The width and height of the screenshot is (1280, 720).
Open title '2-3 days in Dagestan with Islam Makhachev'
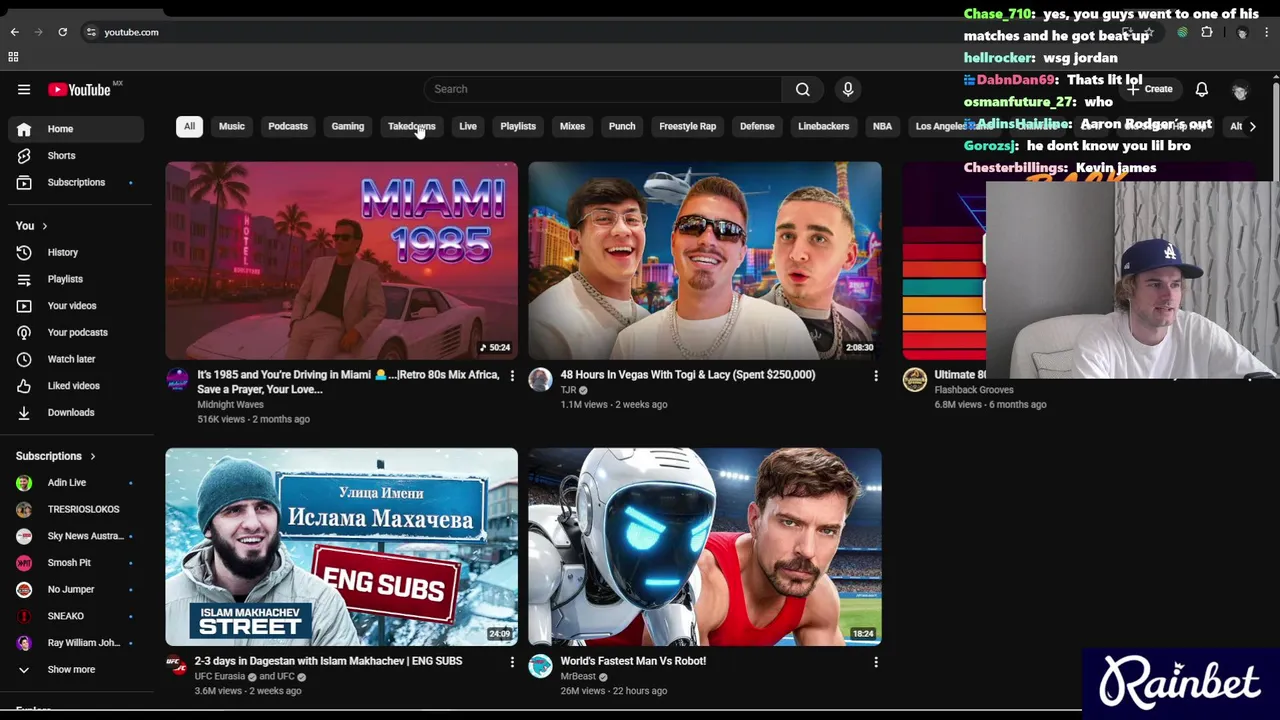pyautogui.click(x=328, y=661)
